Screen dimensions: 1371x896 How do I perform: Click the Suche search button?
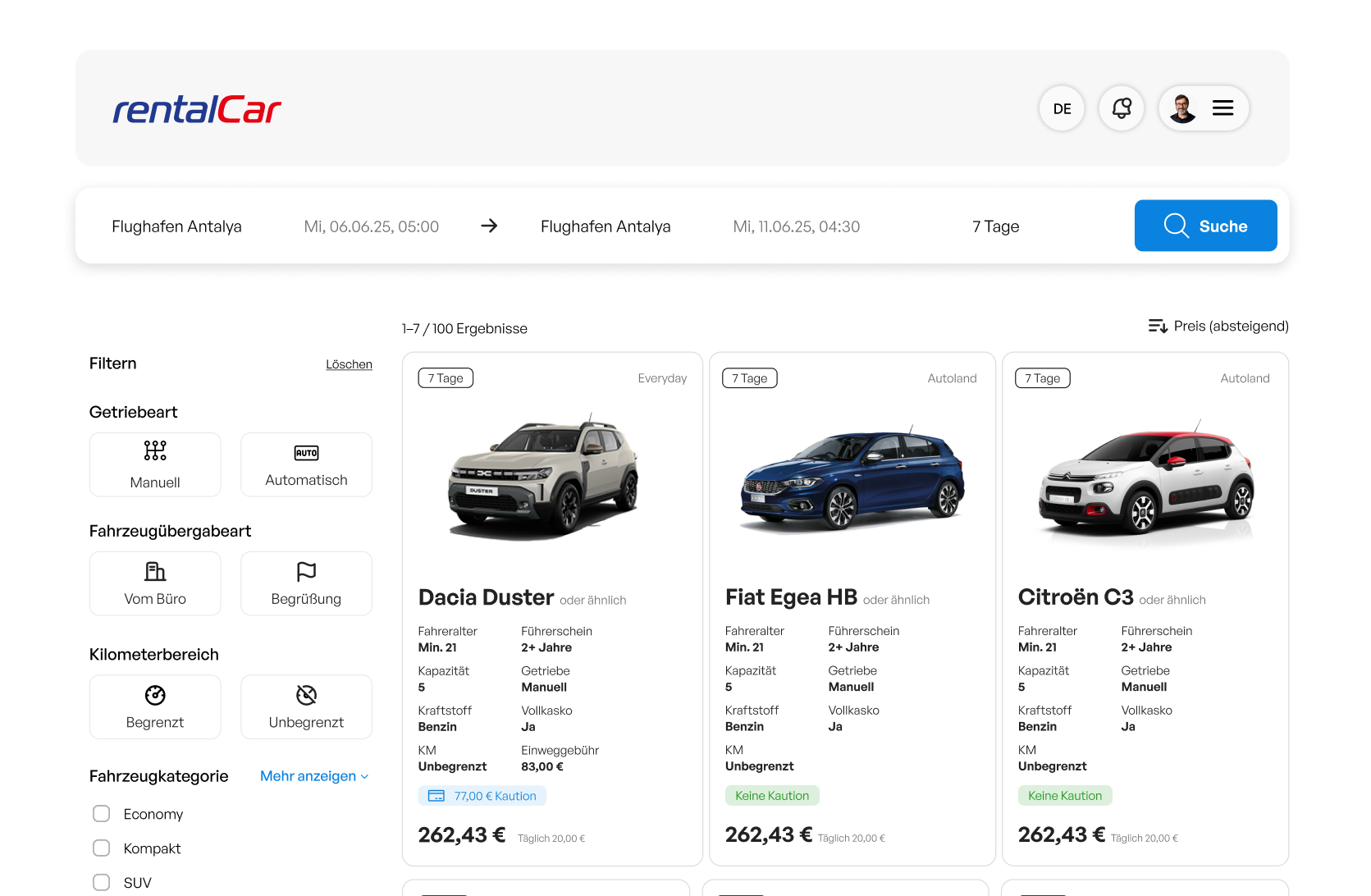pos(1205,226)
